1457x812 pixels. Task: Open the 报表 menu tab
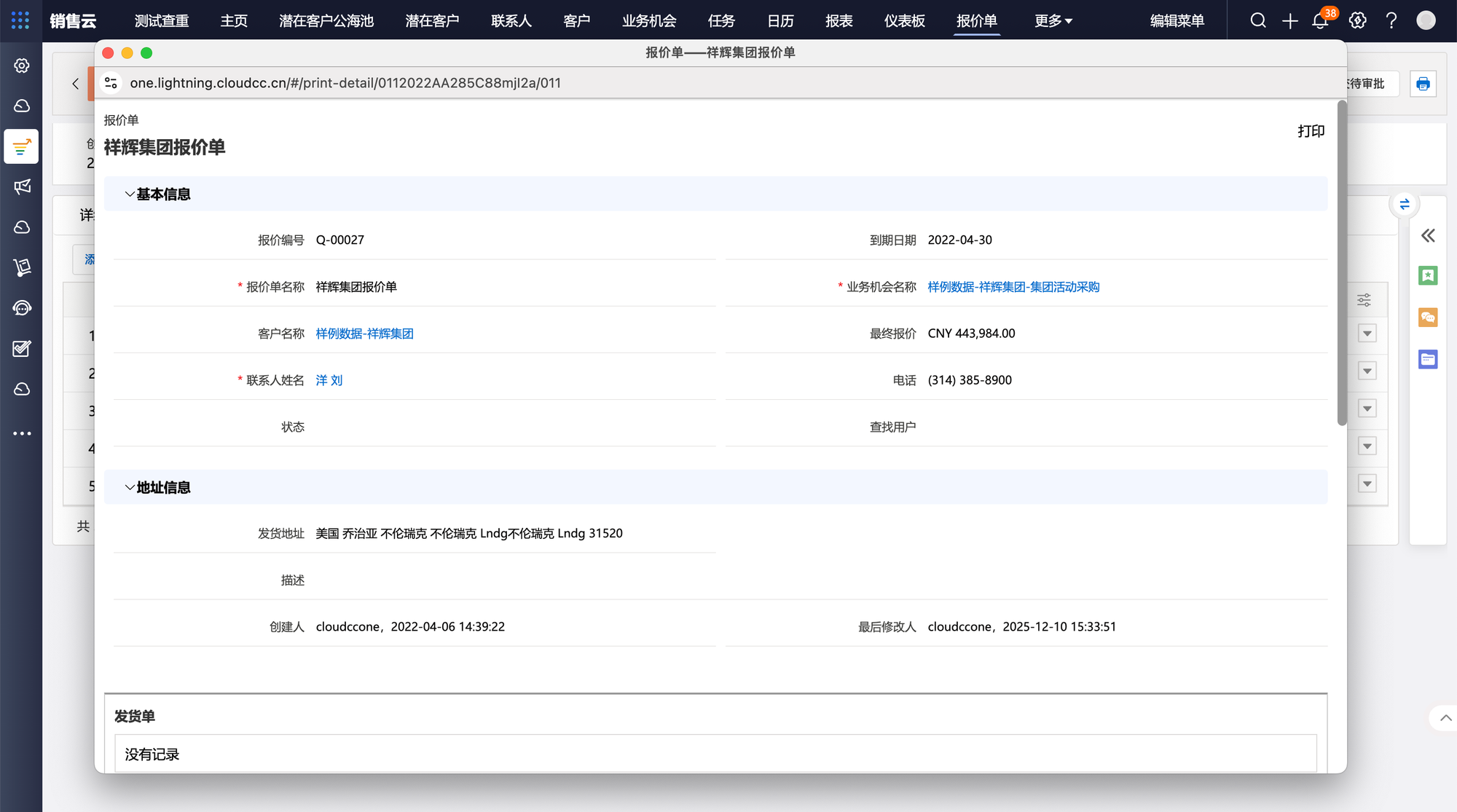pos(839,21)
